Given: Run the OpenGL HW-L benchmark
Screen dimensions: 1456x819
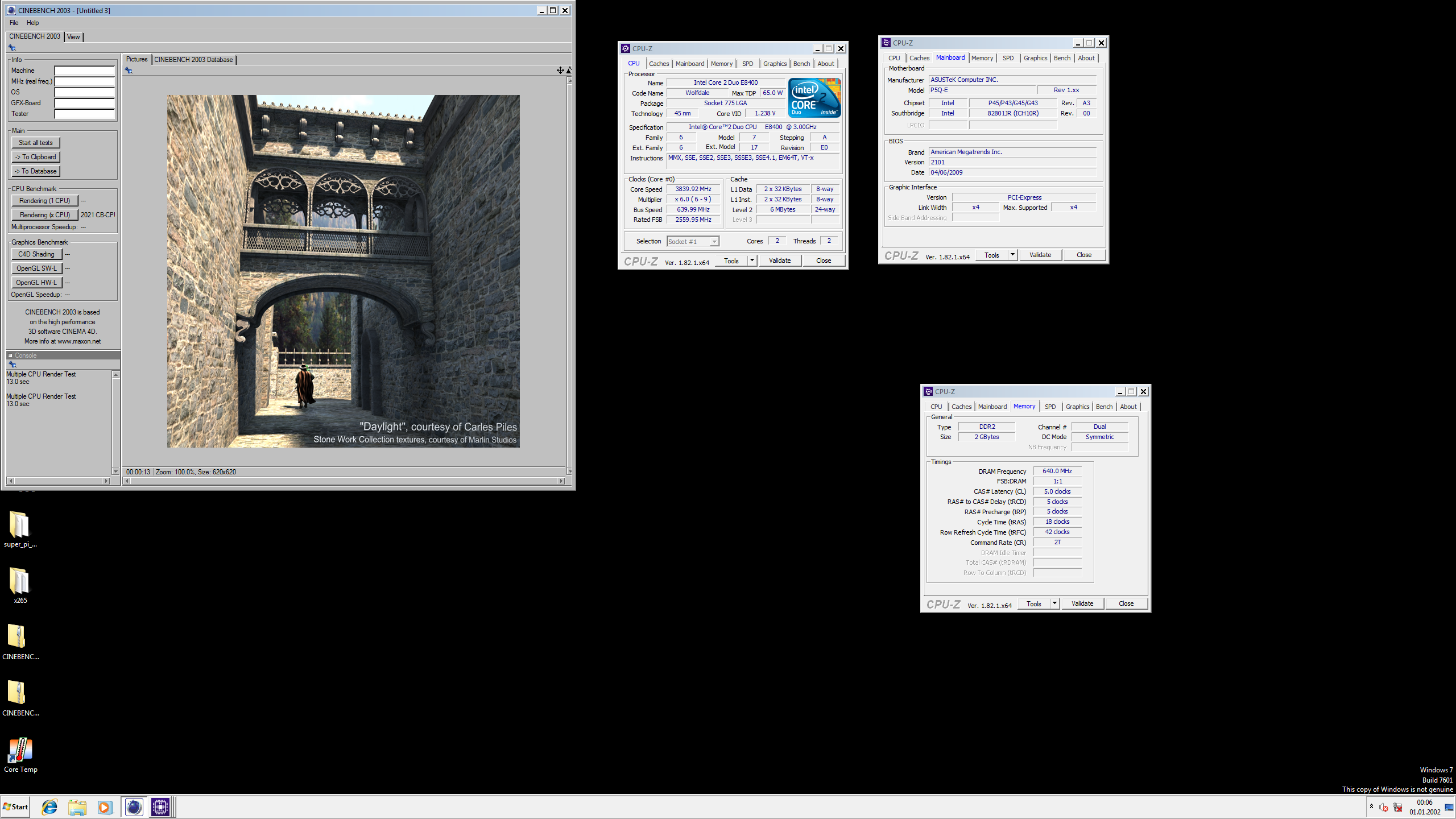Looking at the screenshot, I should 36,283.
